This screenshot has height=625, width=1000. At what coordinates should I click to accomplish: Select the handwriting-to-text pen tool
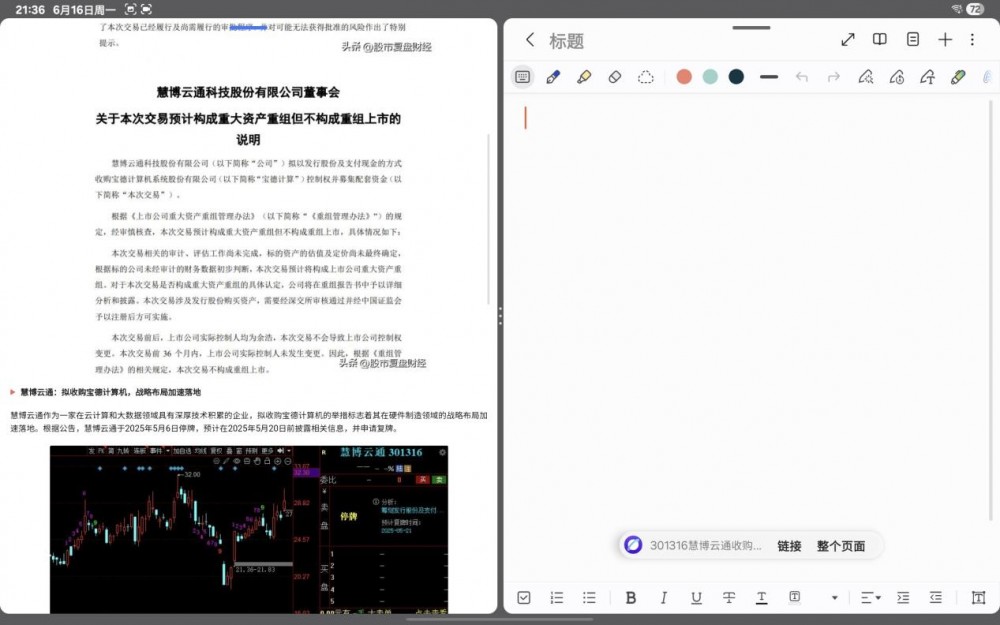pyautogui.click(x=927, y=77)
